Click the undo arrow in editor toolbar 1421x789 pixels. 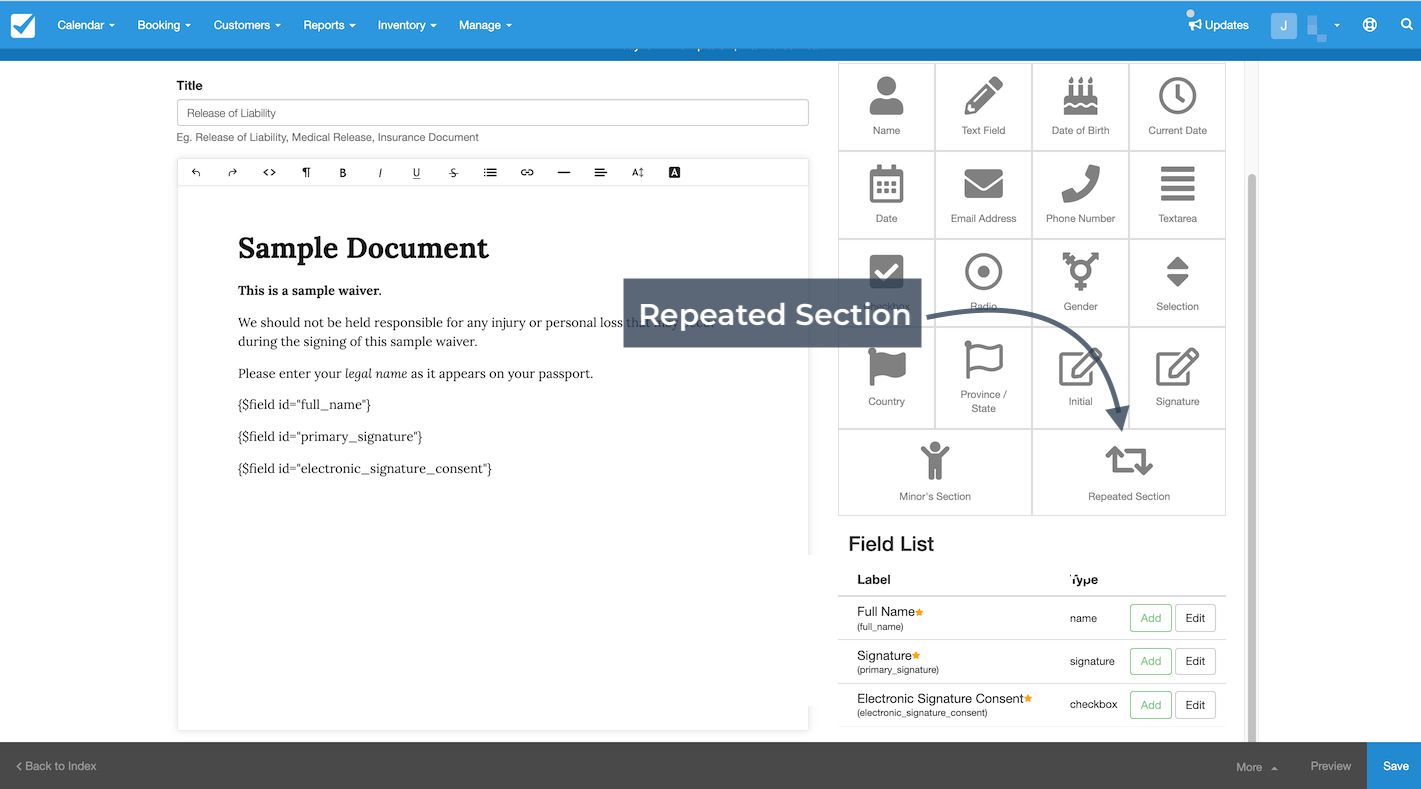click(x=196, y=173)
